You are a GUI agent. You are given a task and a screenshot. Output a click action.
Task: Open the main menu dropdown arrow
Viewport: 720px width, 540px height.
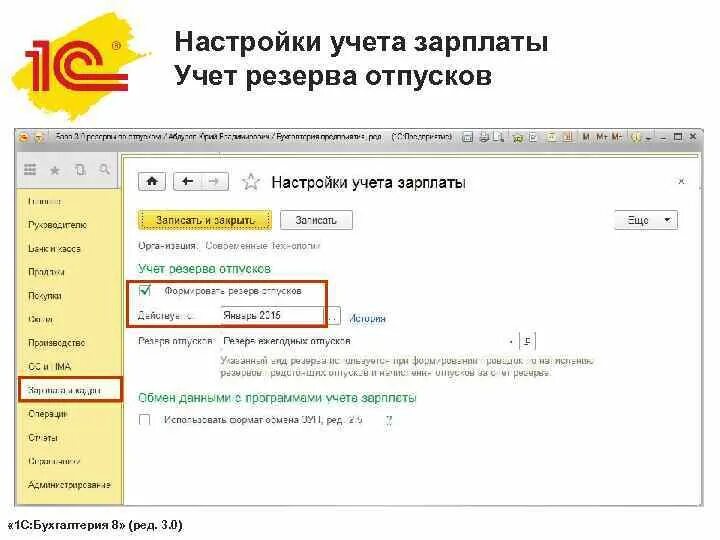pos(39,137)
